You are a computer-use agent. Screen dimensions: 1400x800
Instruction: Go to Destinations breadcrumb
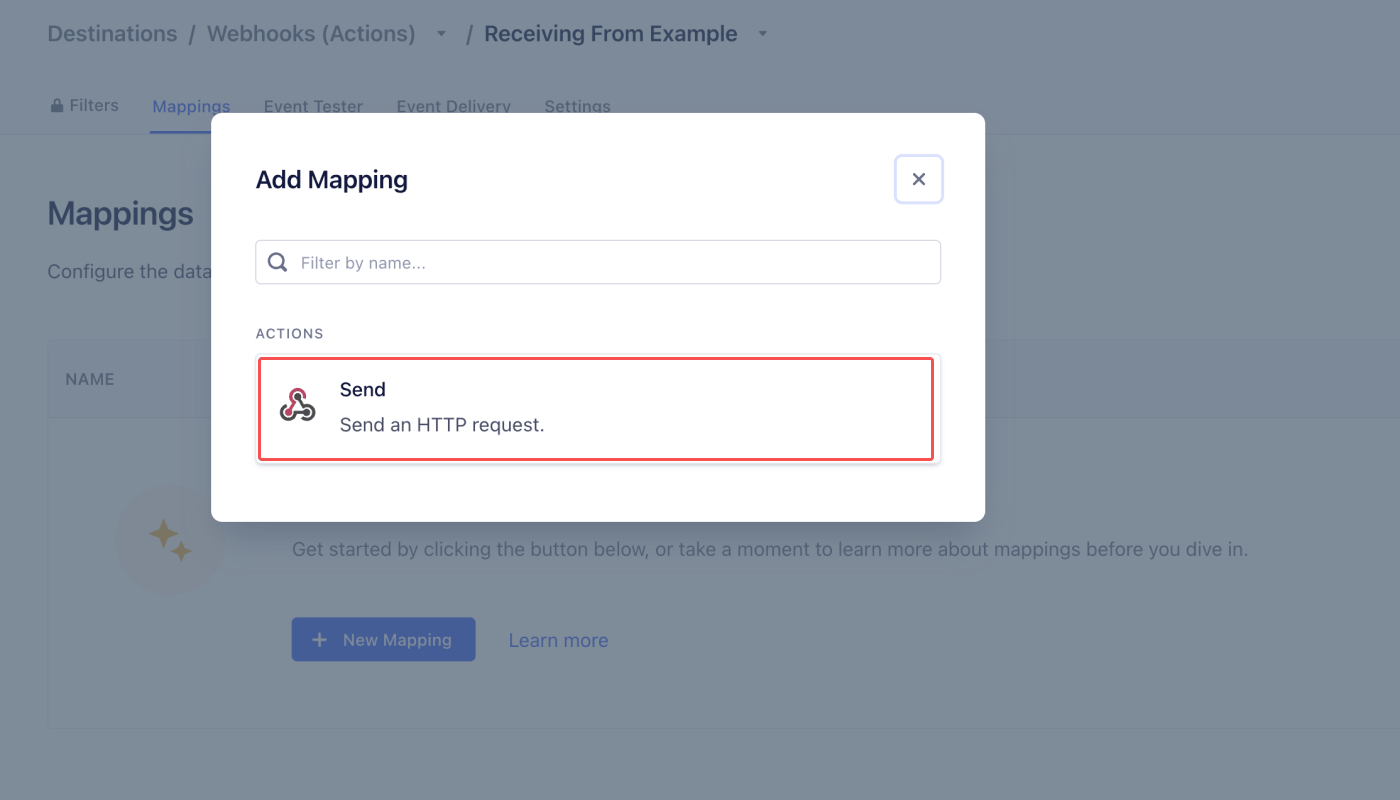pyautogui.click(x=112, y=34)
